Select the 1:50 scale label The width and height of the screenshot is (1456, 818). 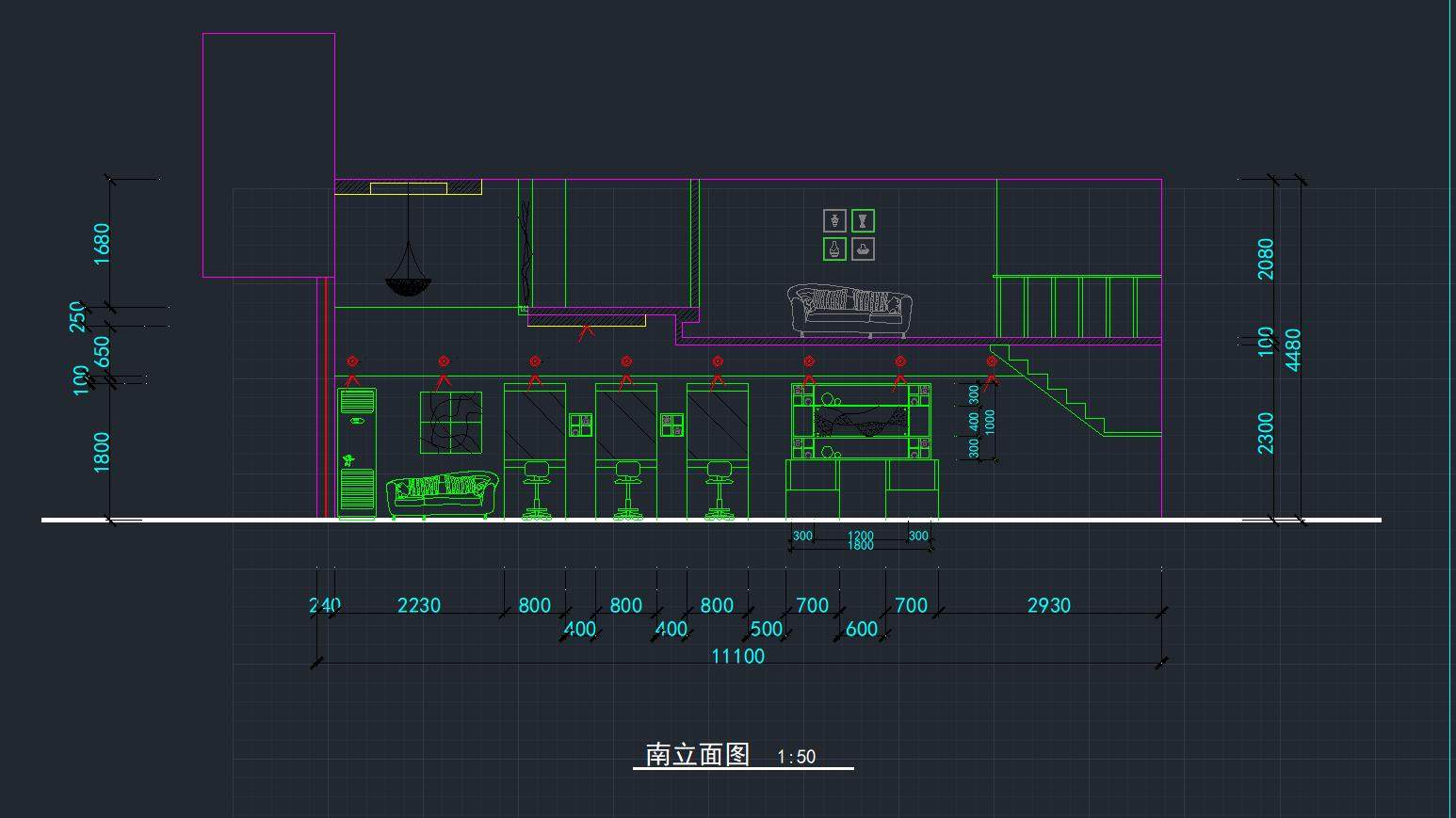[x=797, y=757]
